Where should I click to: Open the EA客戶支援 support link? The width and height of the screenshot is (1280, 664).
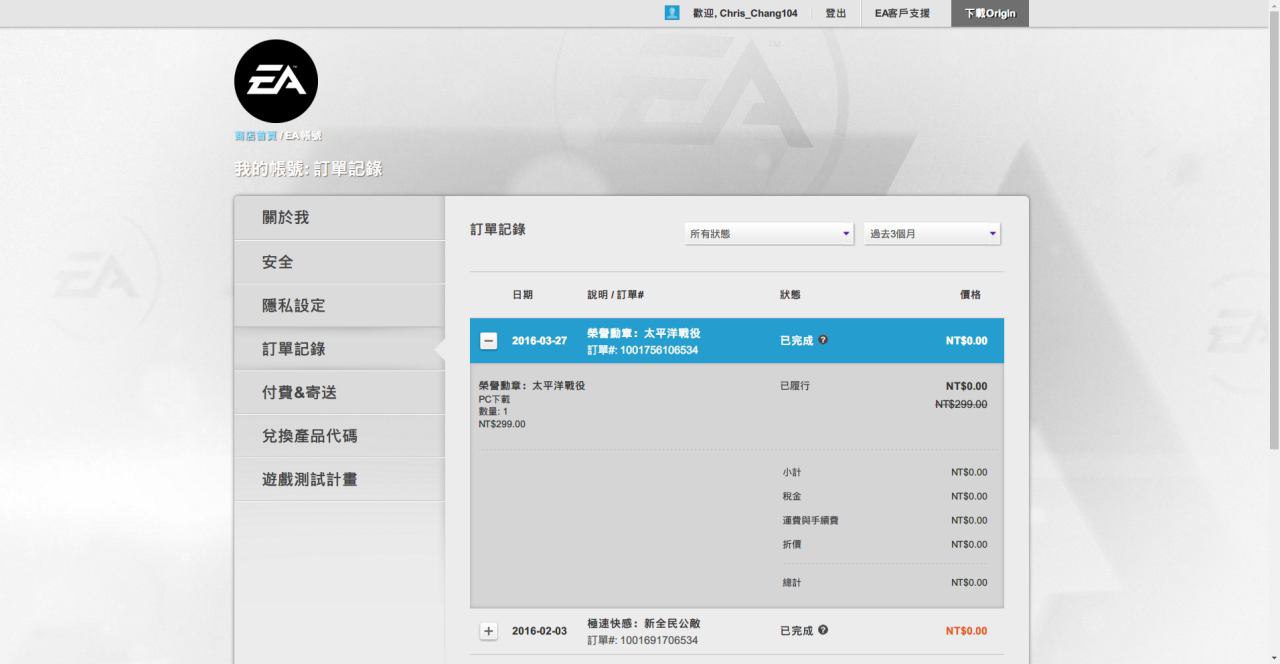coord(902,13)
